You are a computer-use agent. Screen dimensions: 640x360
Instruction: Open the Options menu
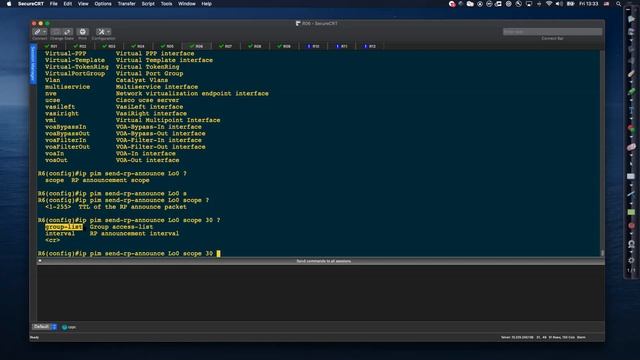pos(103,4)
